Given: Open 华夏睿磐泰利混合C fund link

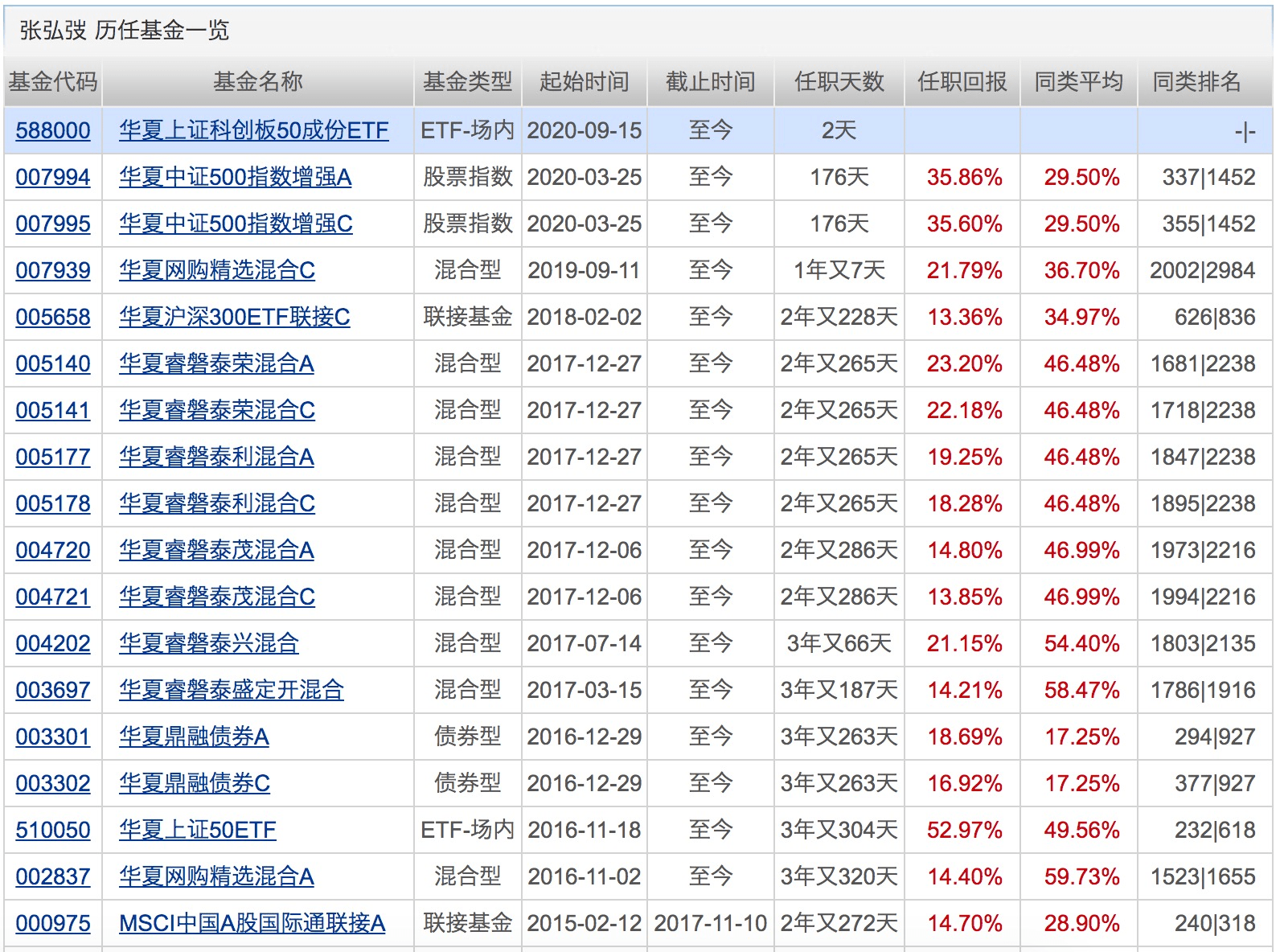Looking at the screenshot, I should pyautogui.click(x=217, y=503).
